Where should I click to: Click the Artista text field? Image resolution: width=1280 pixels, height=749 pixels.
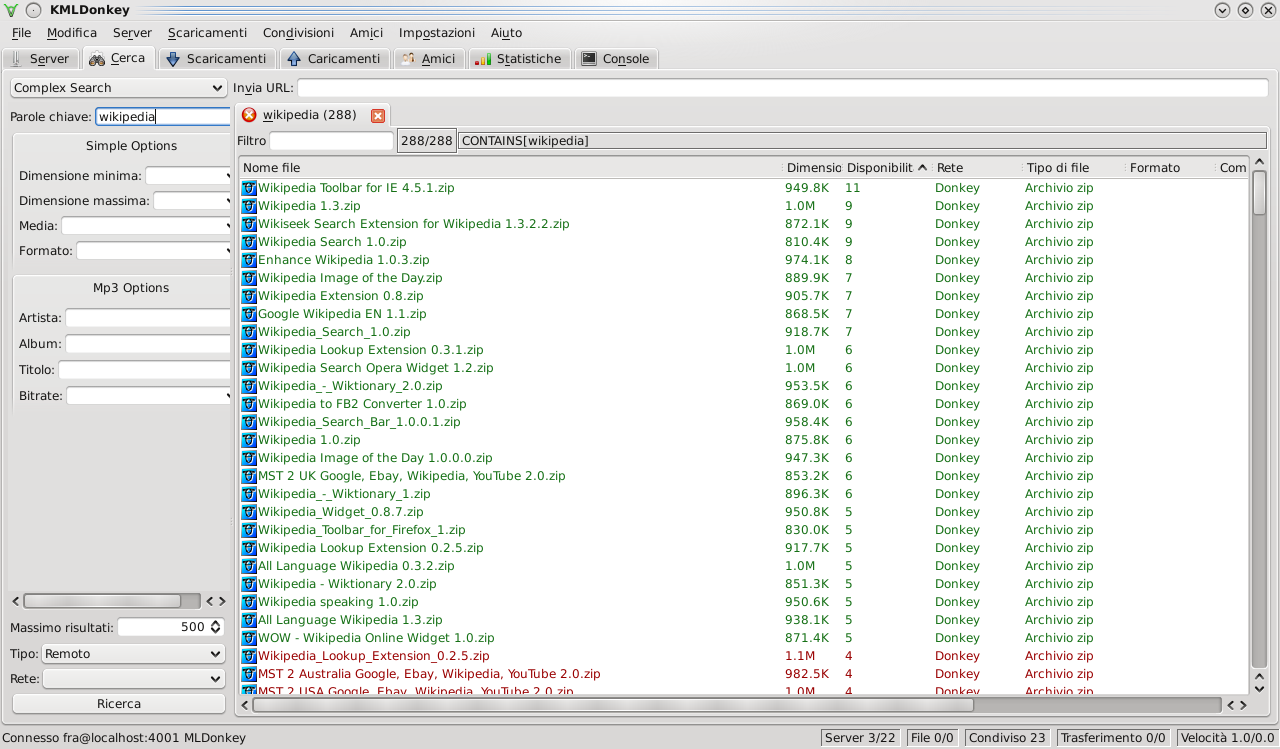point(149,318)
